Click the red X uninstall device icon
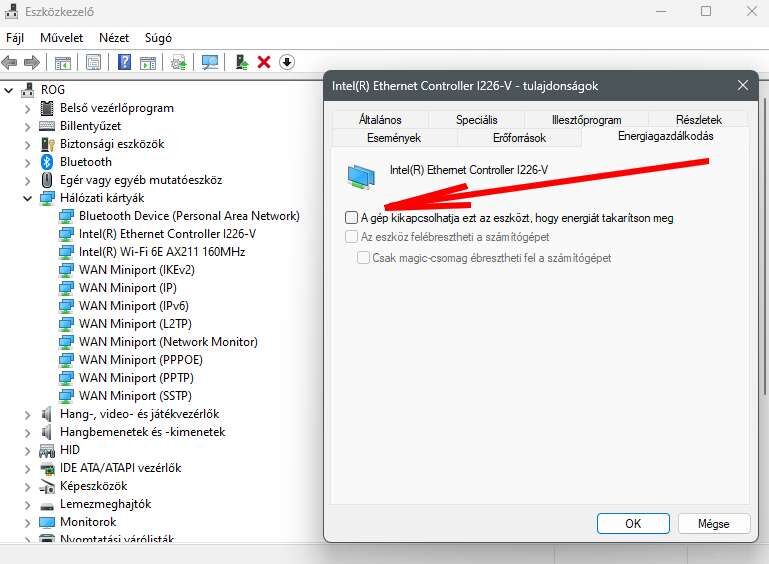The width and height of the screenshot is (769, 564). click(264, 62)
